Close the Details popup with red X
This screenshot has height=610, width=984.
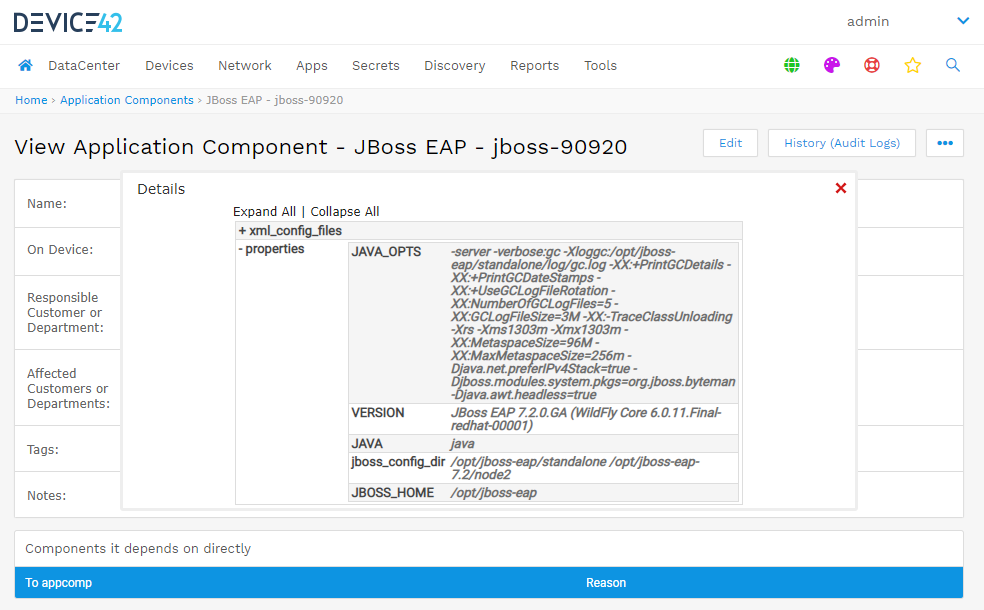(x=841, y=188)
